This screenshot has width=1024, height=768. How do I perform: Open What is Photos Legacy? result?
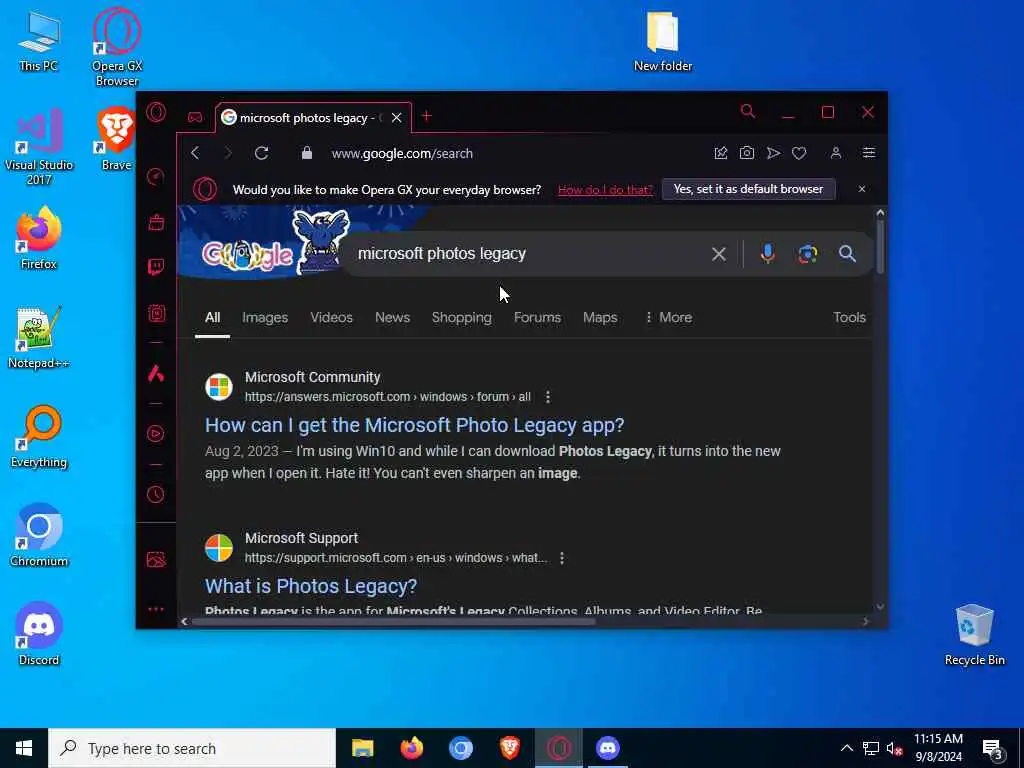(x=311, y=586)
